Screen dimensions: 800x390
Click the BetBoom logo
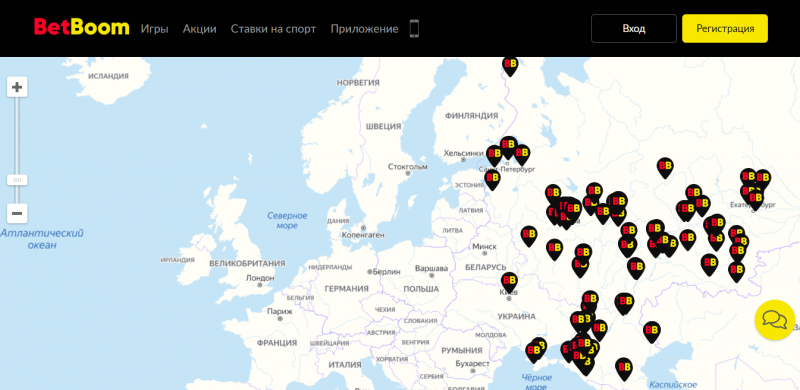point(82,28)
